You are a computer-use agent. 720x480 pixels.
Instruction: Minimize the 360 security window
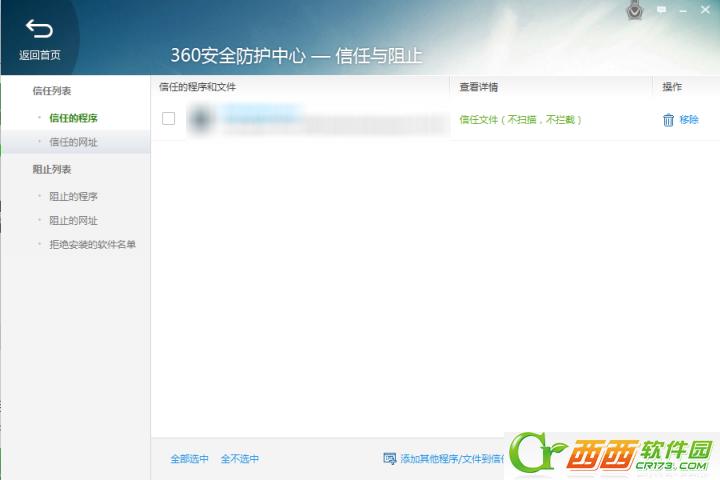pyautogui.click(x=683, y=10)
